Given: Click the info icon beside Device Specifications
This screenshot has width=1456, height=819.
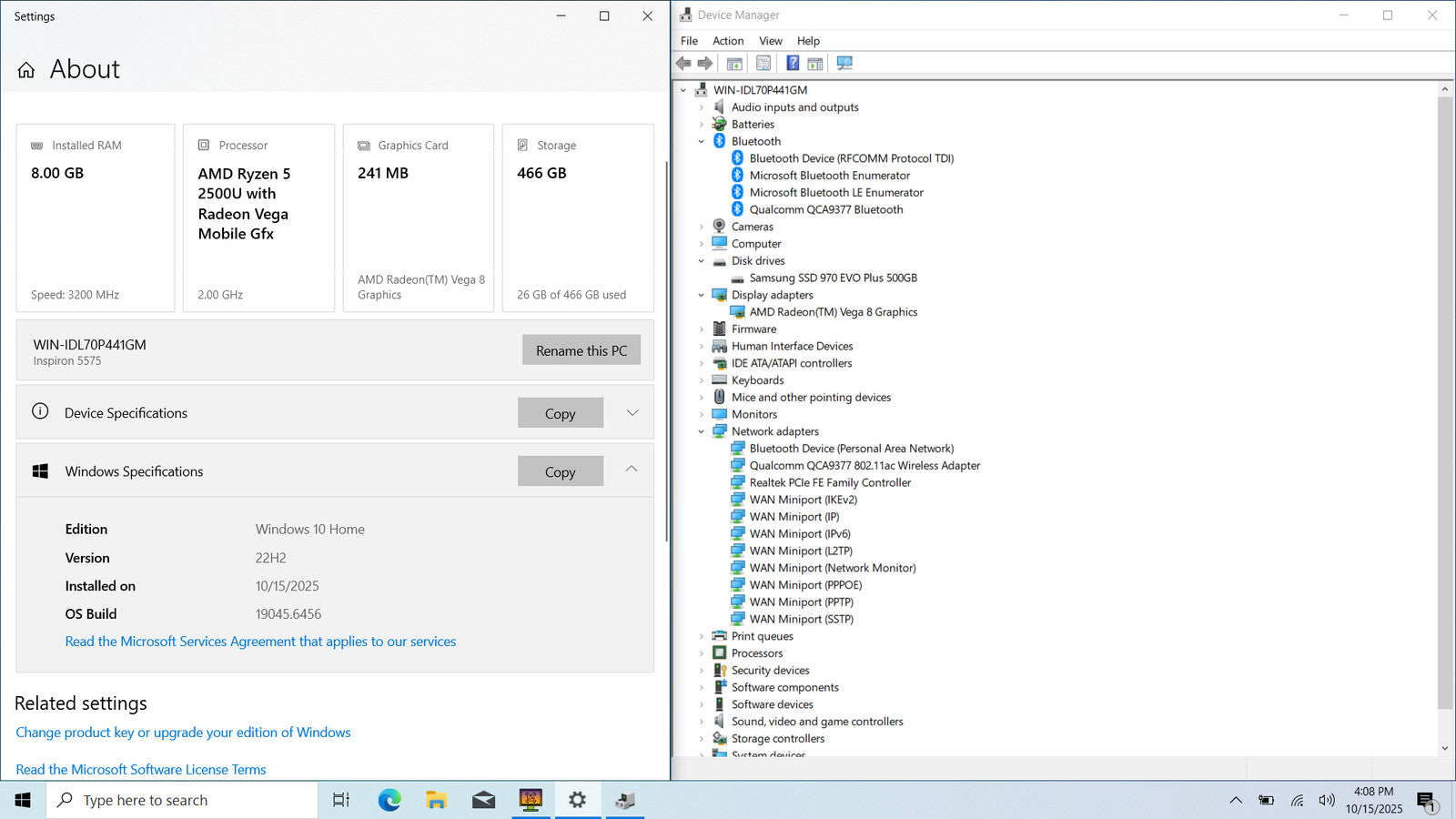Looking at the screenshot, I should [x=40, y=411].
